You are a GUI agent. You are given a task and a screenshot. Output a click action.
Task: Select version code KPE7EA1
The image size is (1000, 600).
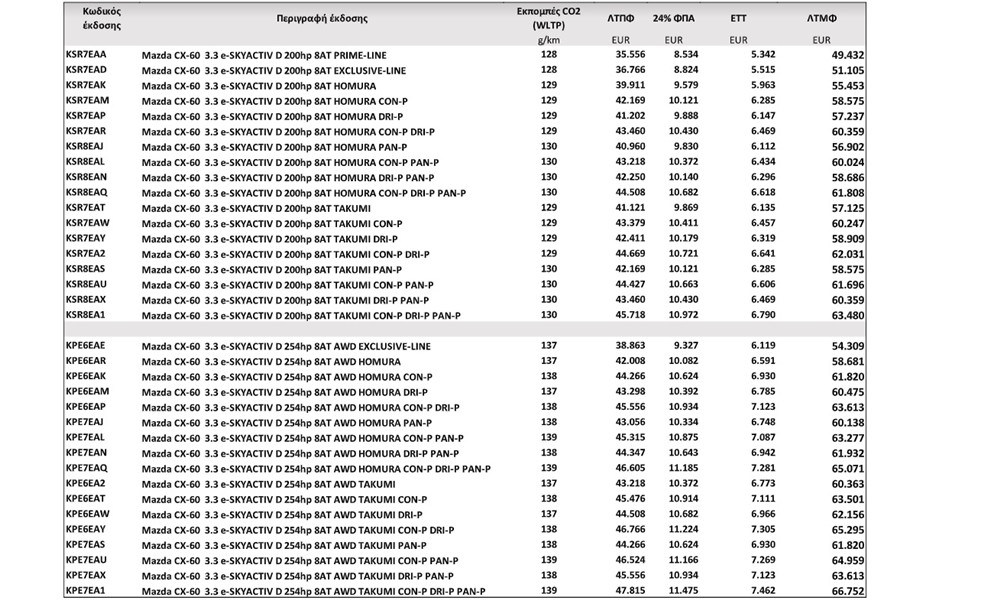click(85, 591)
